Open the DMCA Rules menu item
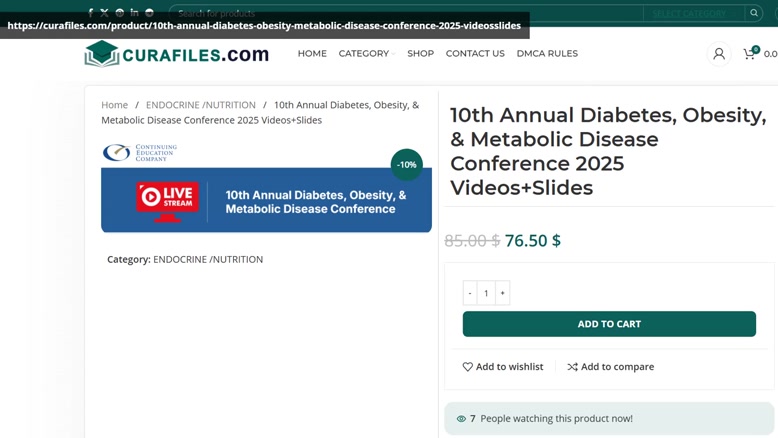 [x=547, y=54]
